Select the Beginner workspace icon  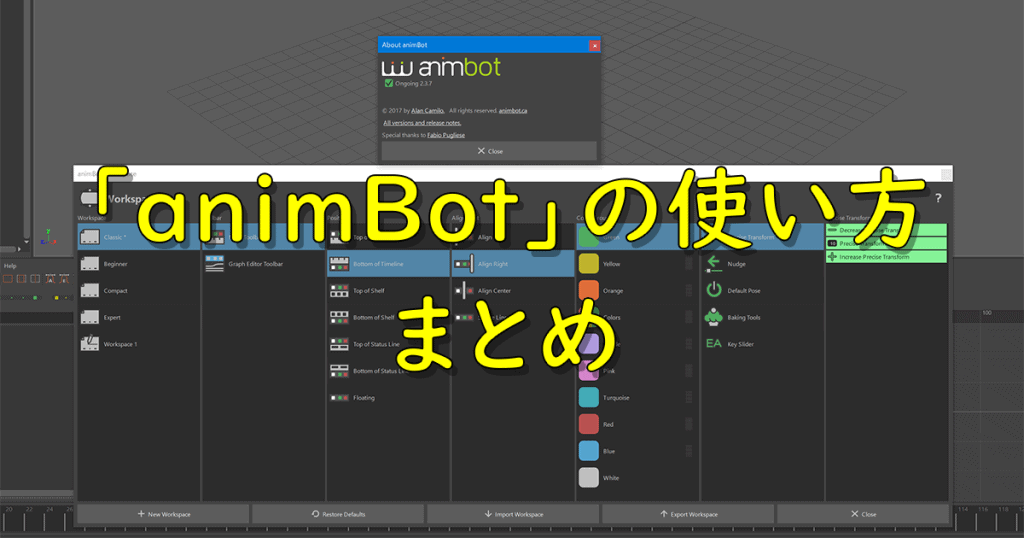[x=90, y=264]
